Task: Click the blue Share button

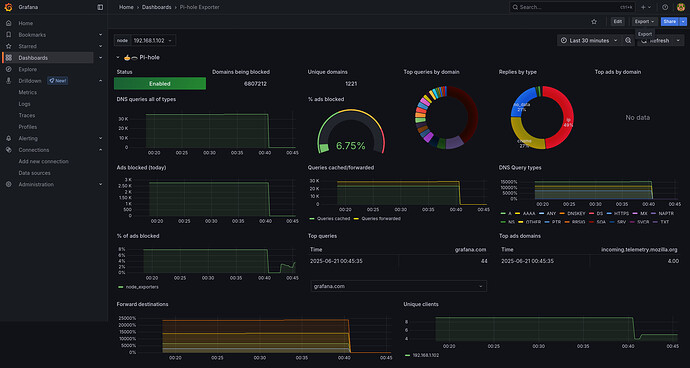Action: (669, 22)
